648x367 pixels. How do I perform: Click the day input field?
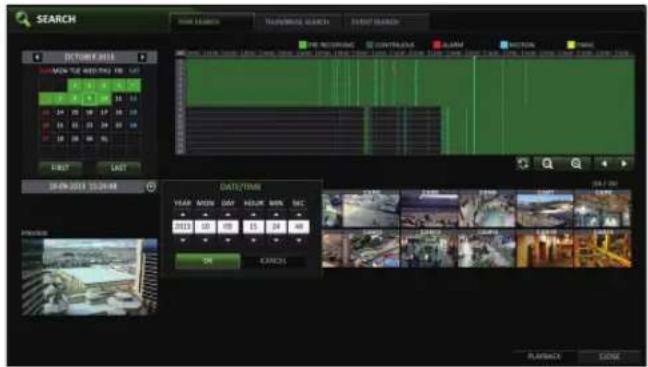(x=228, y=227)
